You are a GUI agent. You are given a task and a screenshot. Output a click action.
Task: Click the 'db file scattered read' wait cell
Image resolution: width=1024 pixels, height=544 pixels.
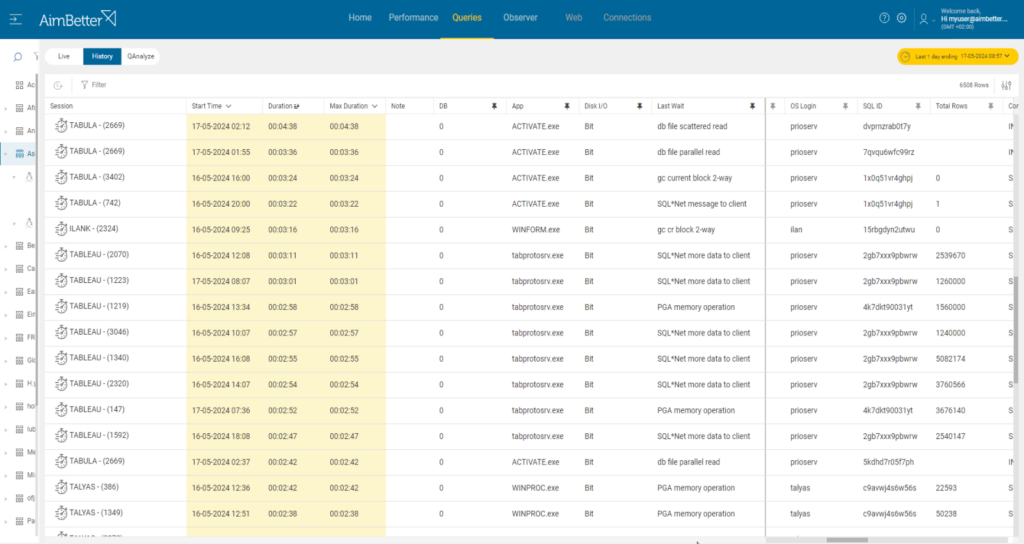692,127
